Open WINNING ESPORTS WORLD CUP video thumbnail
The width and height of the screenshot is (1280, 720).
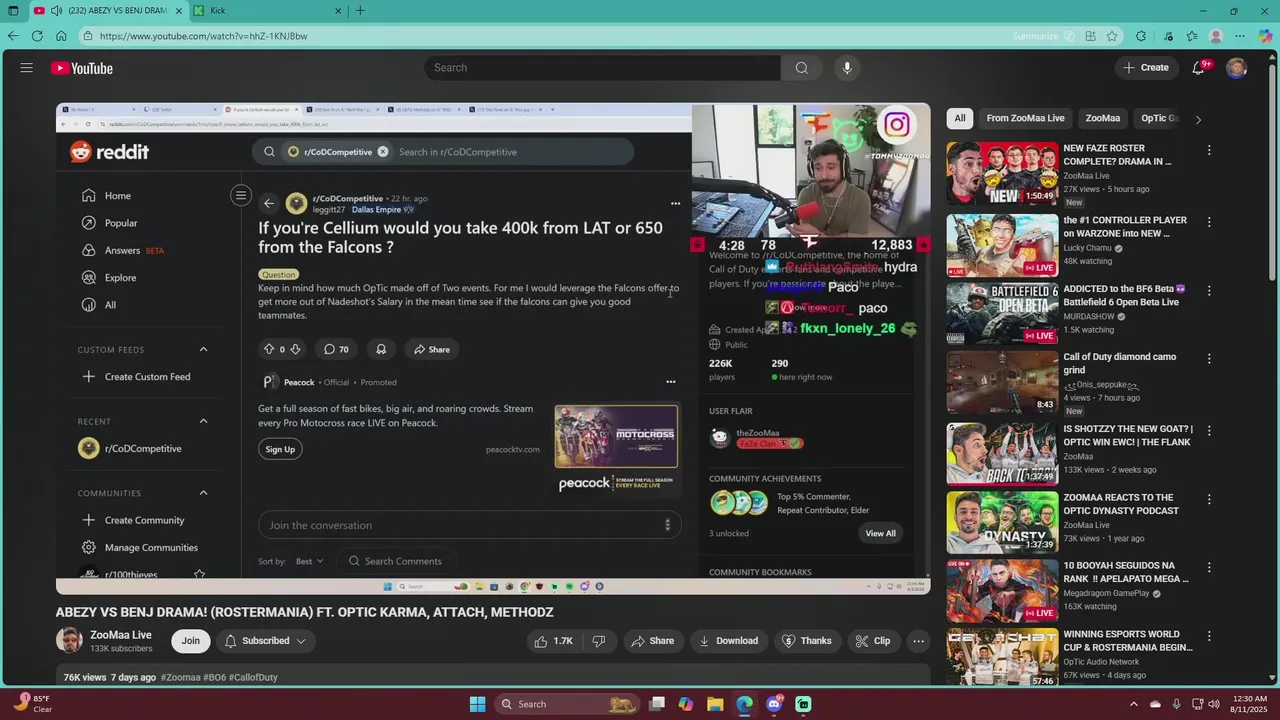click(x=1002, y=658)
